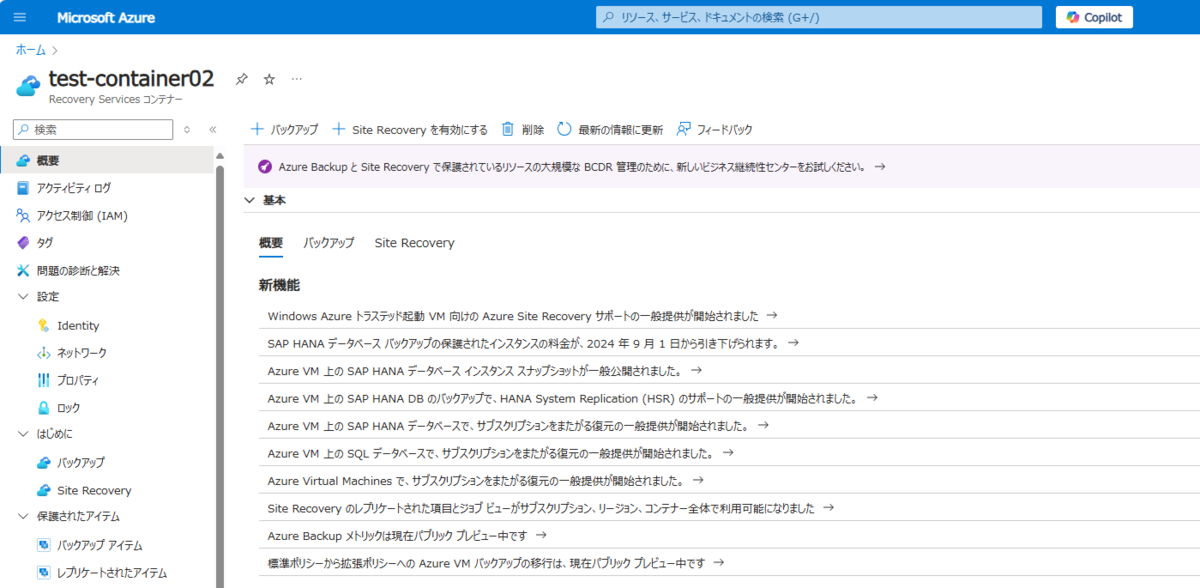
Task: Pin test-container02 with the pin icon
Action: pos(241,79)
